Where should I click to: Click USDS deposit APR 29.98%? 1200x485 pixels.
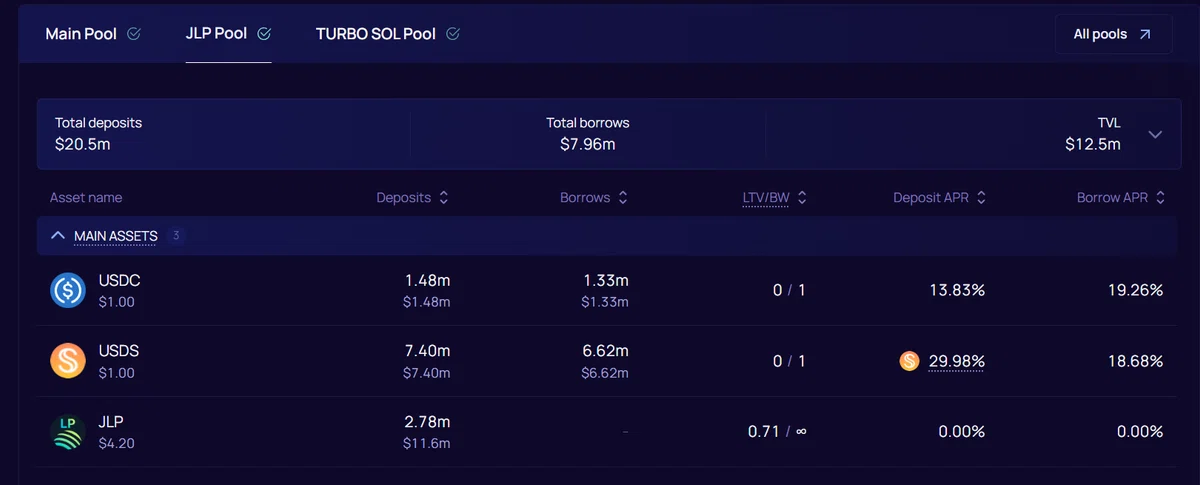(957, 361)
